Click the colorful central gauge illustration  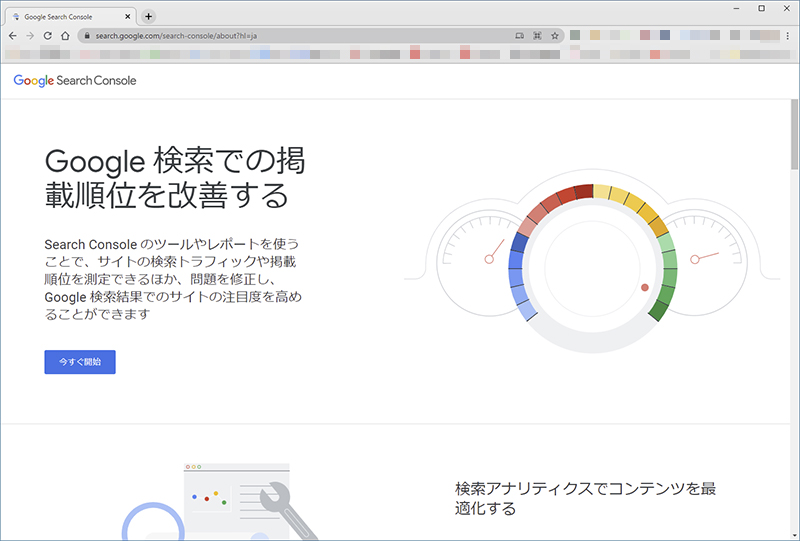(592, 266)
